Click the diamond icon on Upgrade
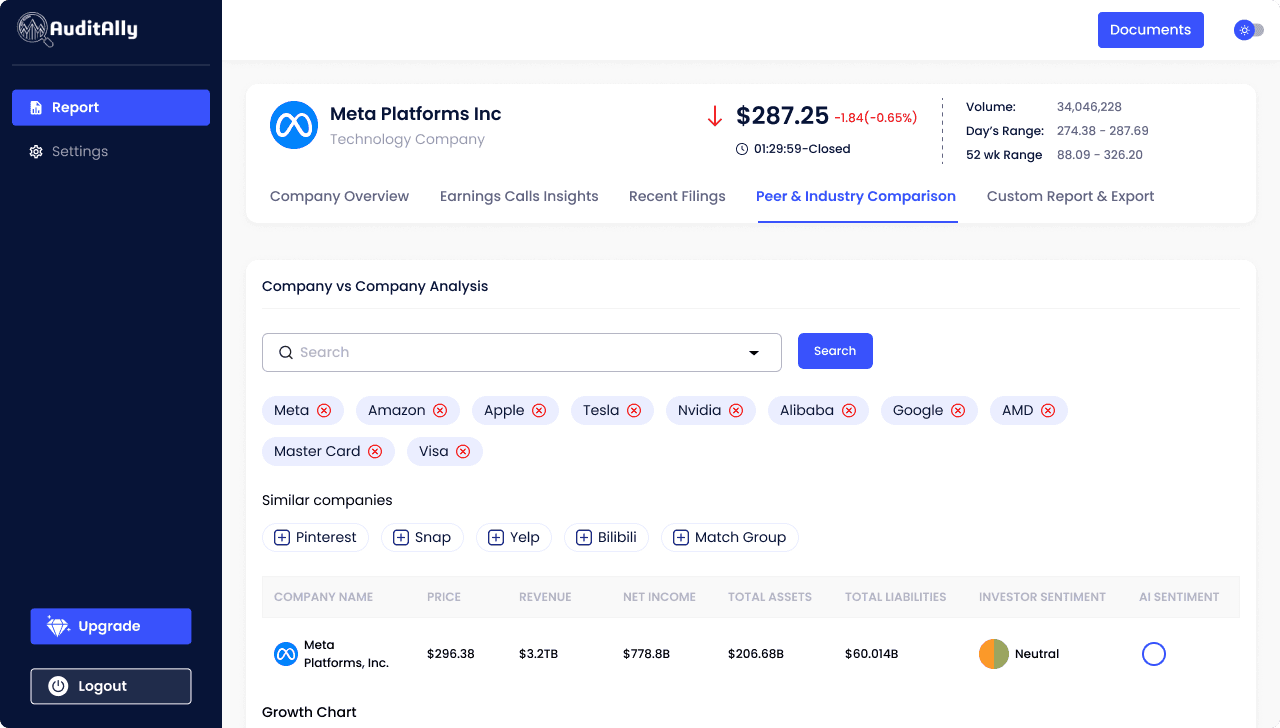 click(x=58, y=626)
